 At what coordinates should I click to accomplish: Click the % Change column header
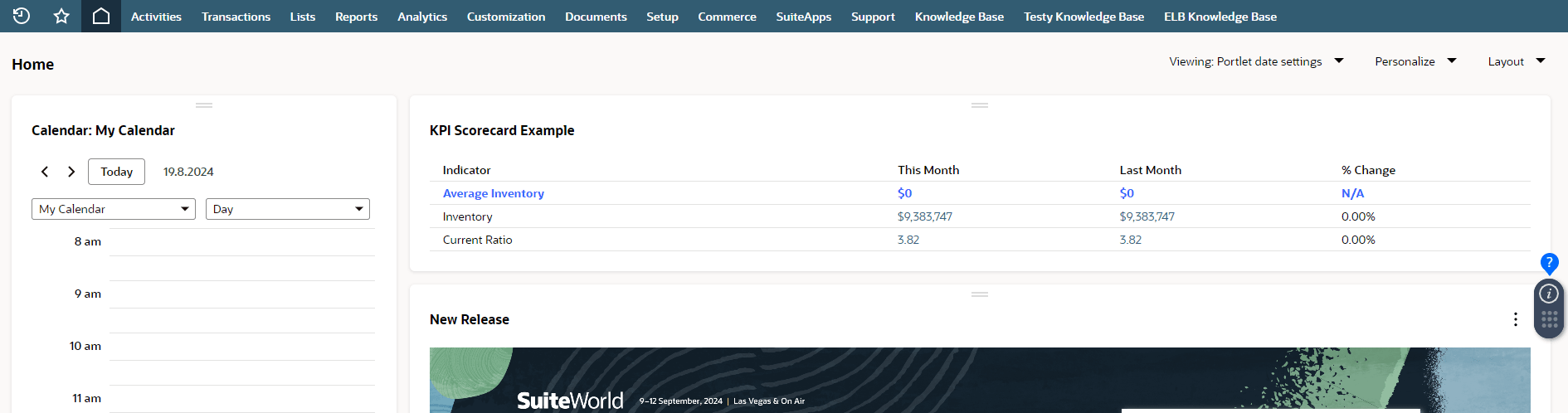coord(1368,170)
